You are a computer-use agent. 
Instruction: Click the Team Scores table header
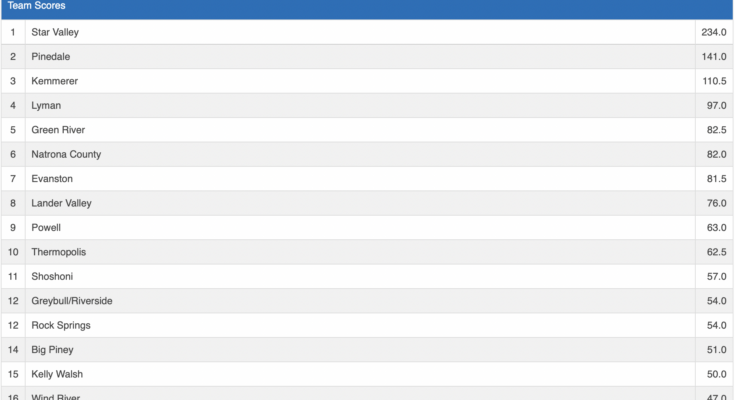click(37, 7)
